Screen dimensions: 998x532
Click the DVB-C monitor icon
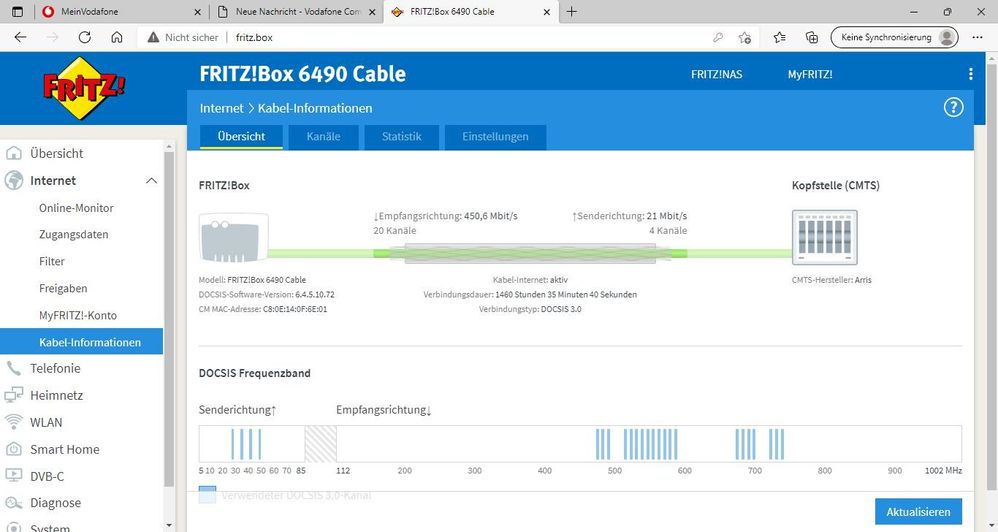pyautogui.click(x=13, y=476)
